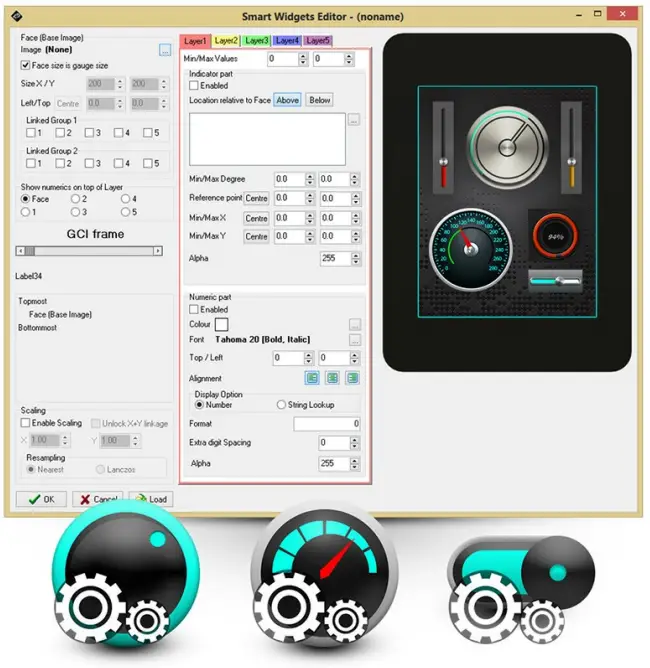The image size is (650, 668).
Task: Click numeric part Alpha stepper arrows
Action: pyautogui.click(x=354, y=464)
